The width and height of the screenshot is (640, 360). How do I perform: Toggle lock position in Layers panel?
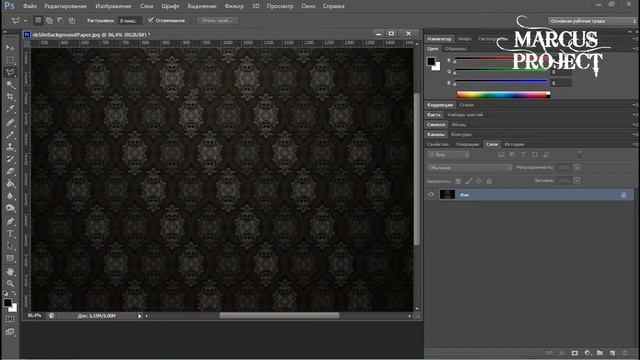pyautogui.click(x=479, y=181)
